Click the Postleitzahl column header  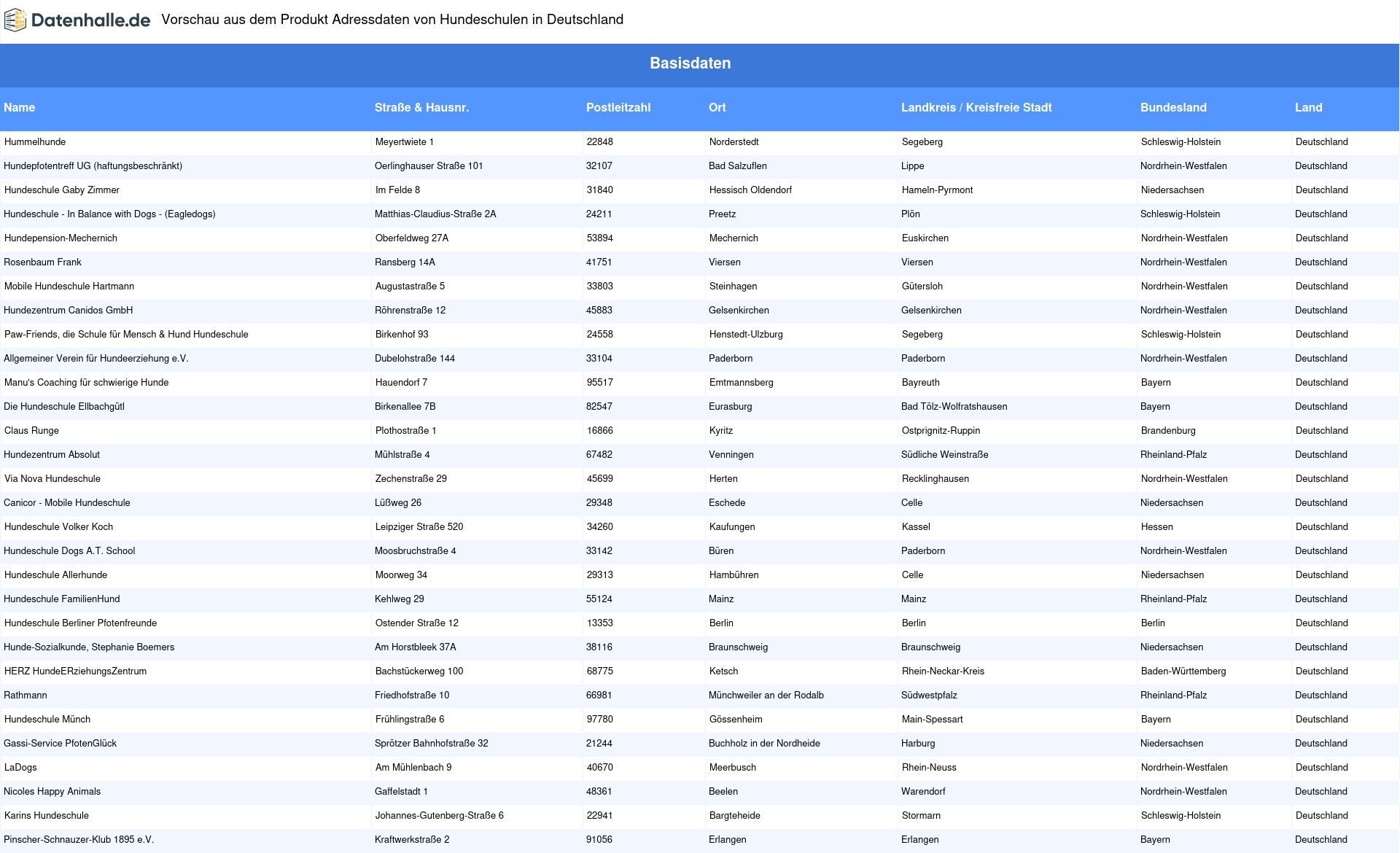(x=618, y=107)
